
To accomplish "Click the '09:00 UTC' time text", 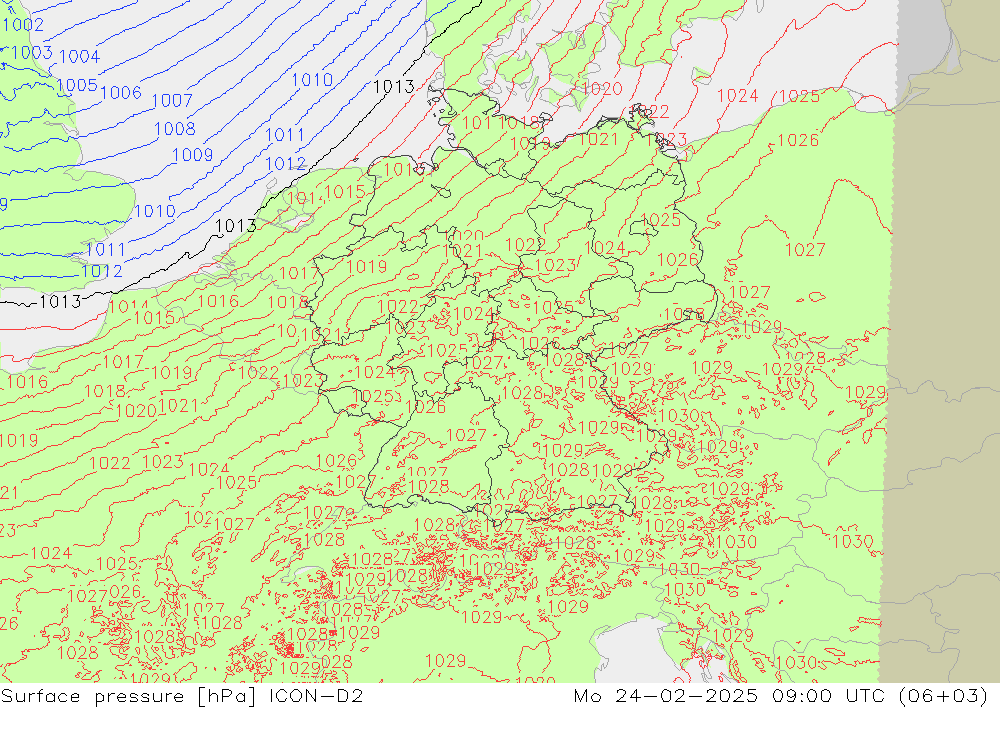I will [828, 695].
